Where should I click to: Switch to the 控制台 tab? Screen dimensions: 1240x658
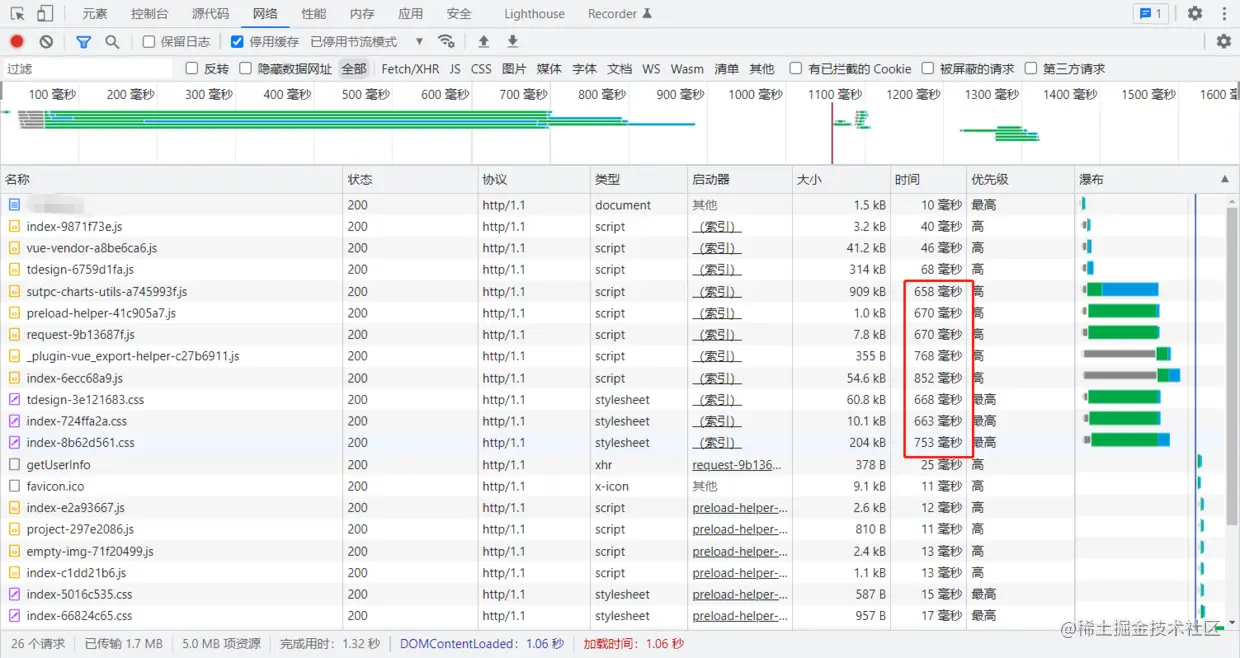[x=148, y=13]
